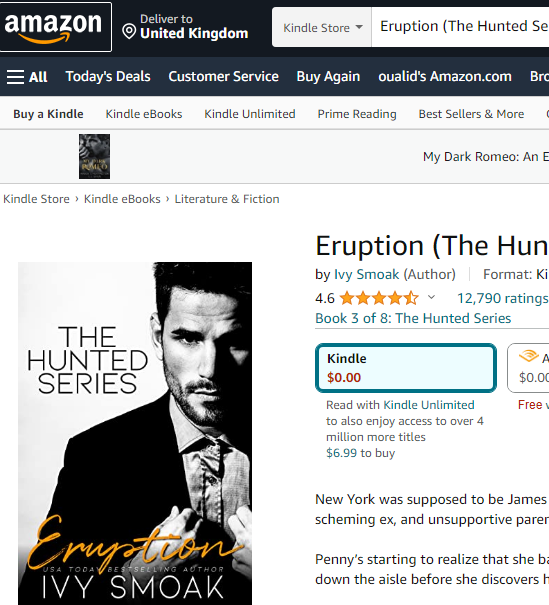Viewport: 549px width, 605px height.
Task: Click the star rating icons
Action: [x=379, y=298]
